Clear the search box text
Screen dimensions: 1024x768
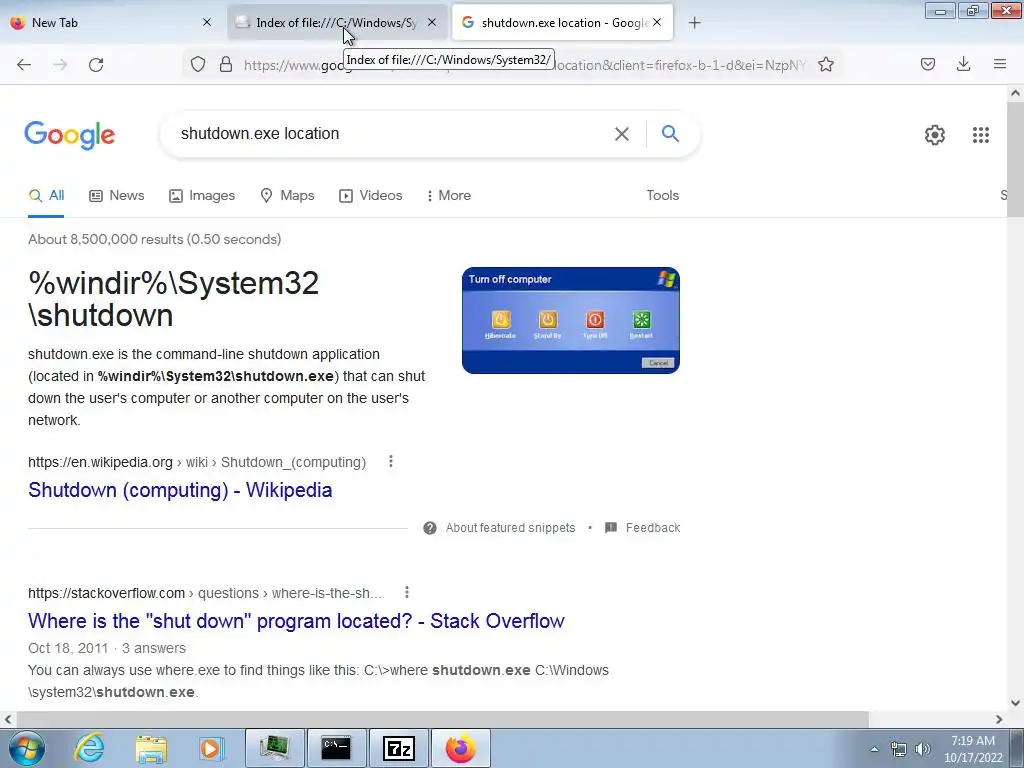coord(622,134)
